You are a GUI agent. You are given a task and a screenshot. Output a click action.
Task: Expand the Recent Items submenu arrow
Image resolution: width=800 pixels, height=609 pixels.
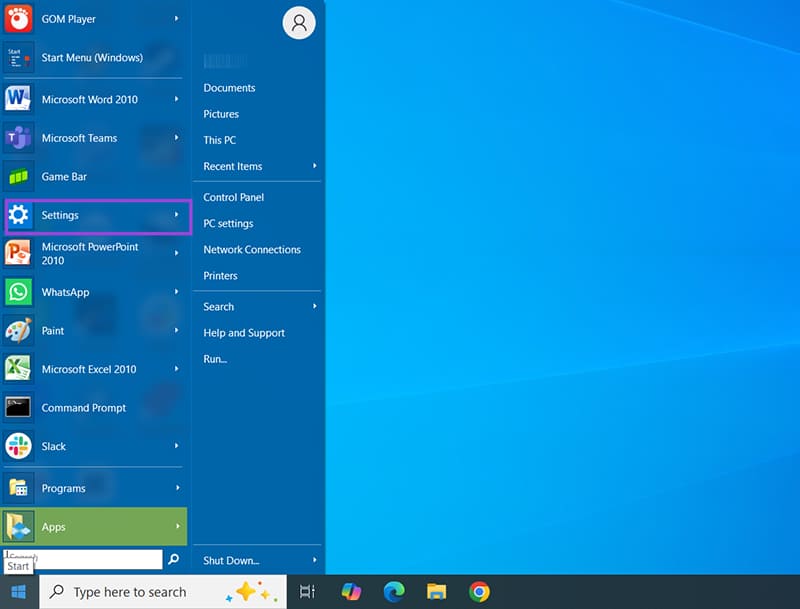pos(315,166)
